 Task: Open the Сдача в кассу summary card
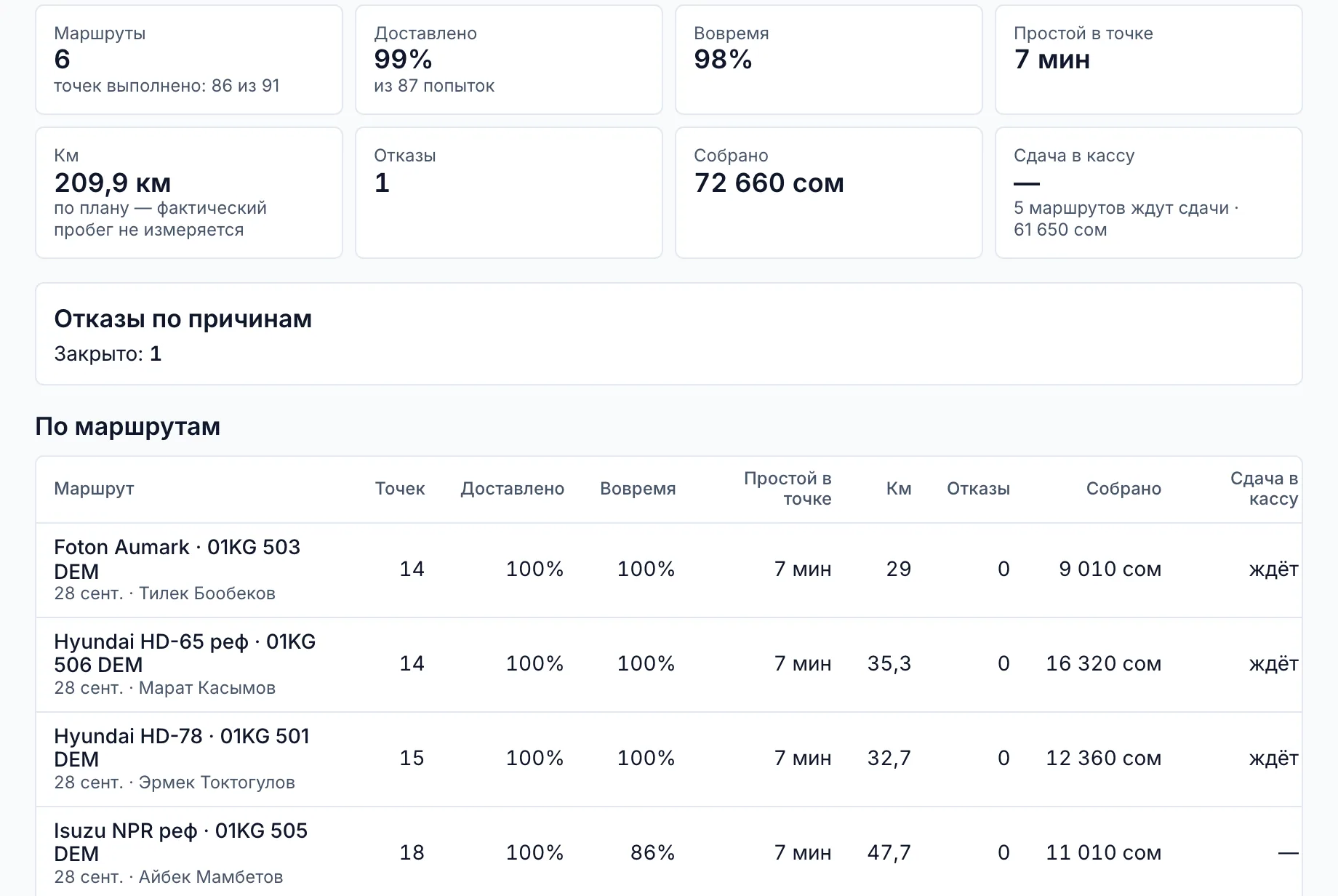1149,193
